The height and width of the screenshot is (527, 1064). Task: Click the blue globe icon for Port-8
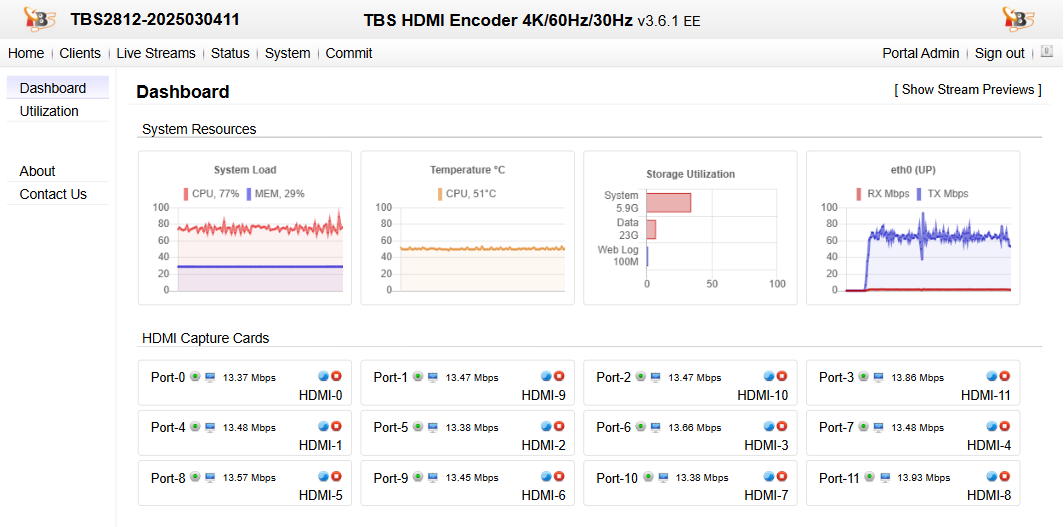[x=323, y=477]
